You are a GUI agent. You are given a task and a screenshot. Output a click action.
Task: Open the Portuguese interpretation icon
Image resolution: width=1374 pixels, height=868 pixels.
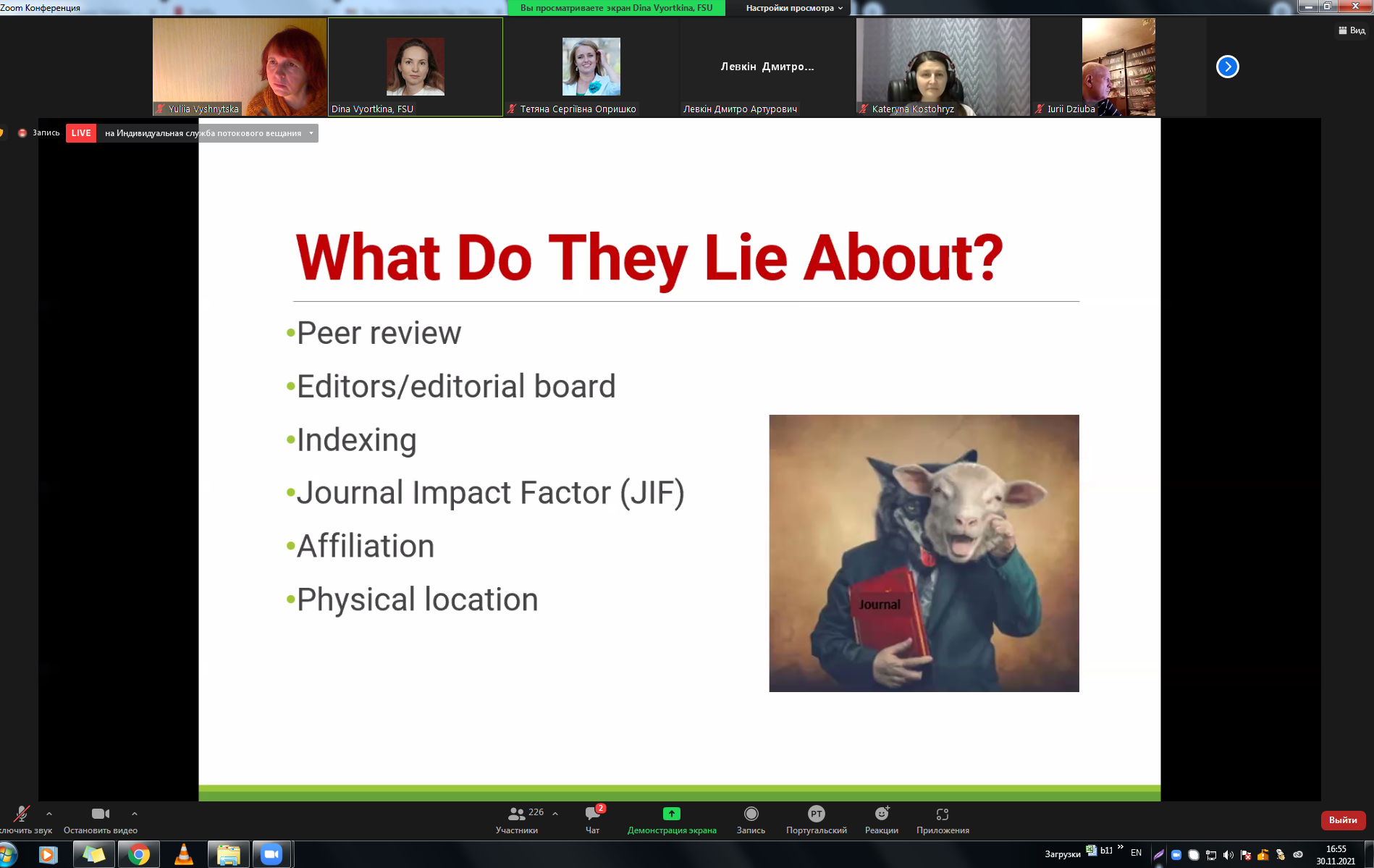[816, 814]
